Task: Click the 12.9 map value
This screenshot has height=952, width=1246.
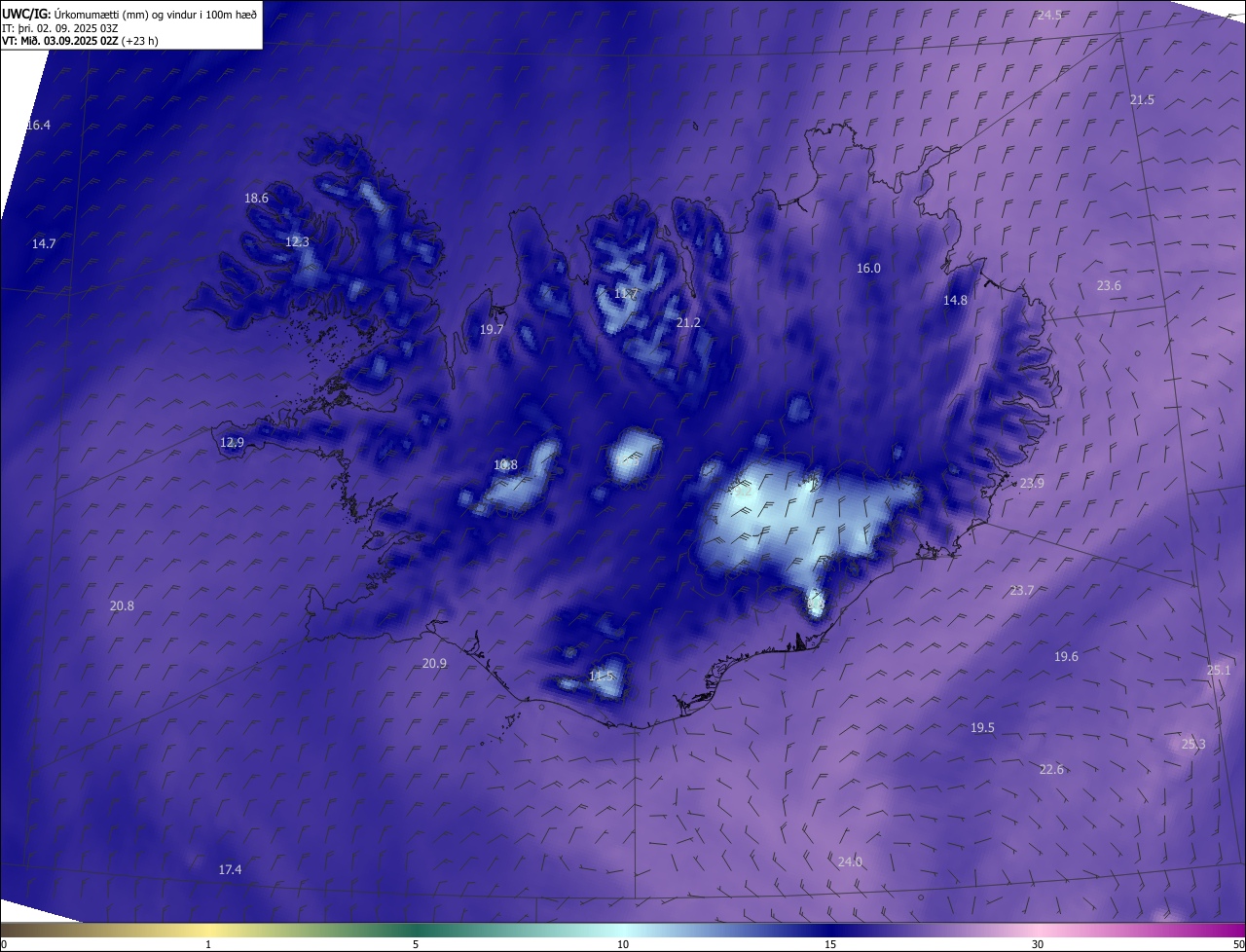Action: (x=232, y=443)
